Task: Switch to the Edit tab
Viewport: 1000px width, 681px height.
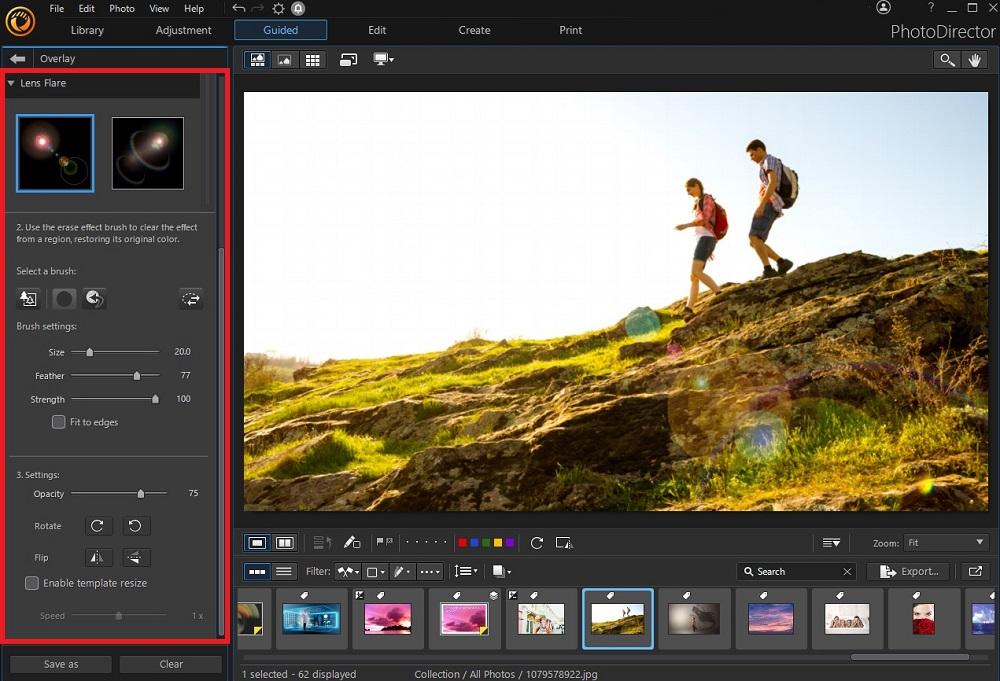Action: pos(377,30)
